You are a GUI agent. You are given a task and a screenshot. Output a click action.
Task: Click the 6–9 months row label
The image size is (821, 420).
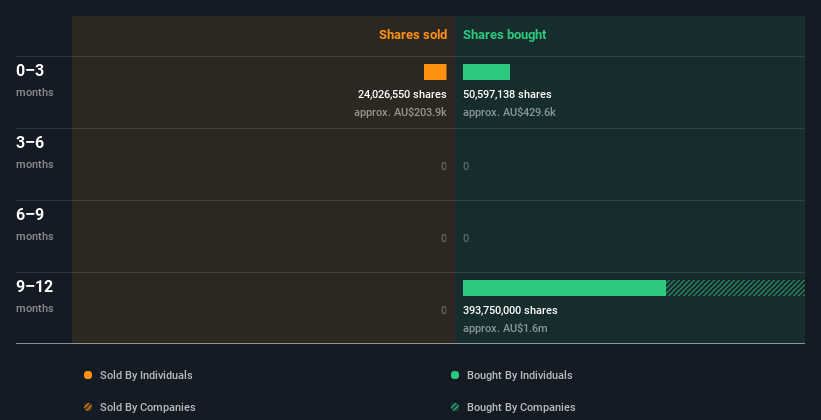click(35, 224)
